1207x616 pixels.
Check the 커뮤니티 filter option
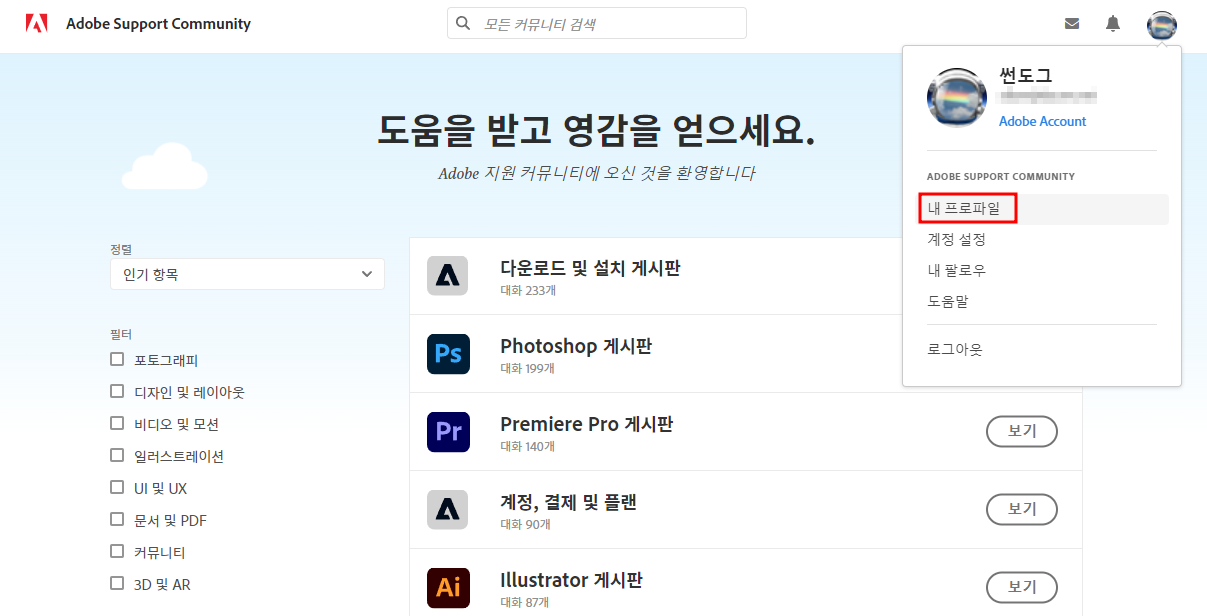tap(117, 551)
